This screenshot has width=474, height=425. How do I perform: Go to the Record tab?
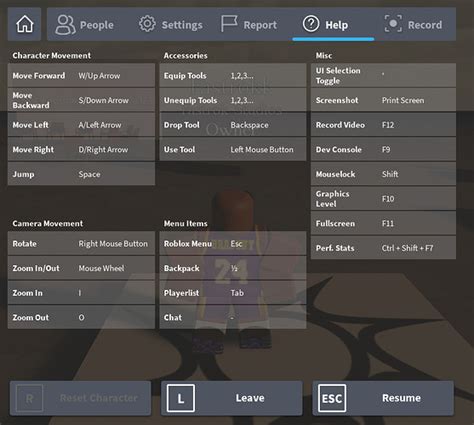[414, 25]
